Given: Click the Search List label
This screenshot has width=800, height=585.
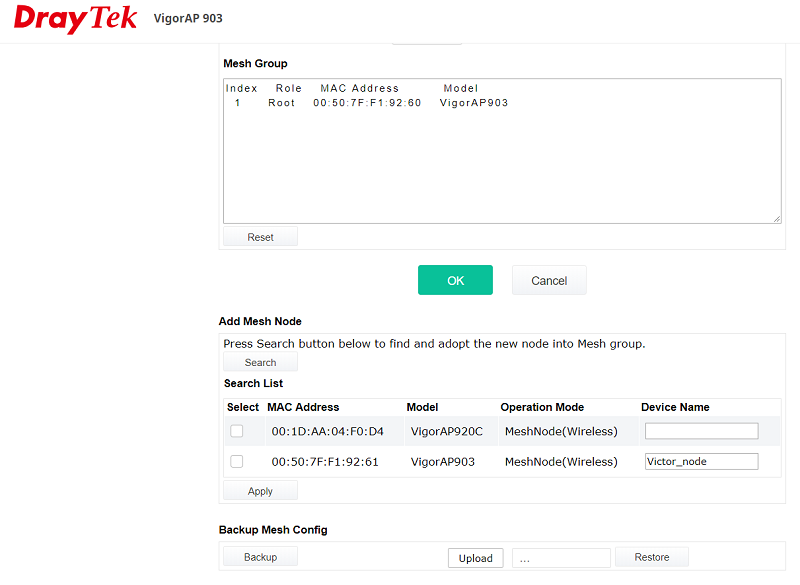Looking at the screenshot, I should point(253,383).
